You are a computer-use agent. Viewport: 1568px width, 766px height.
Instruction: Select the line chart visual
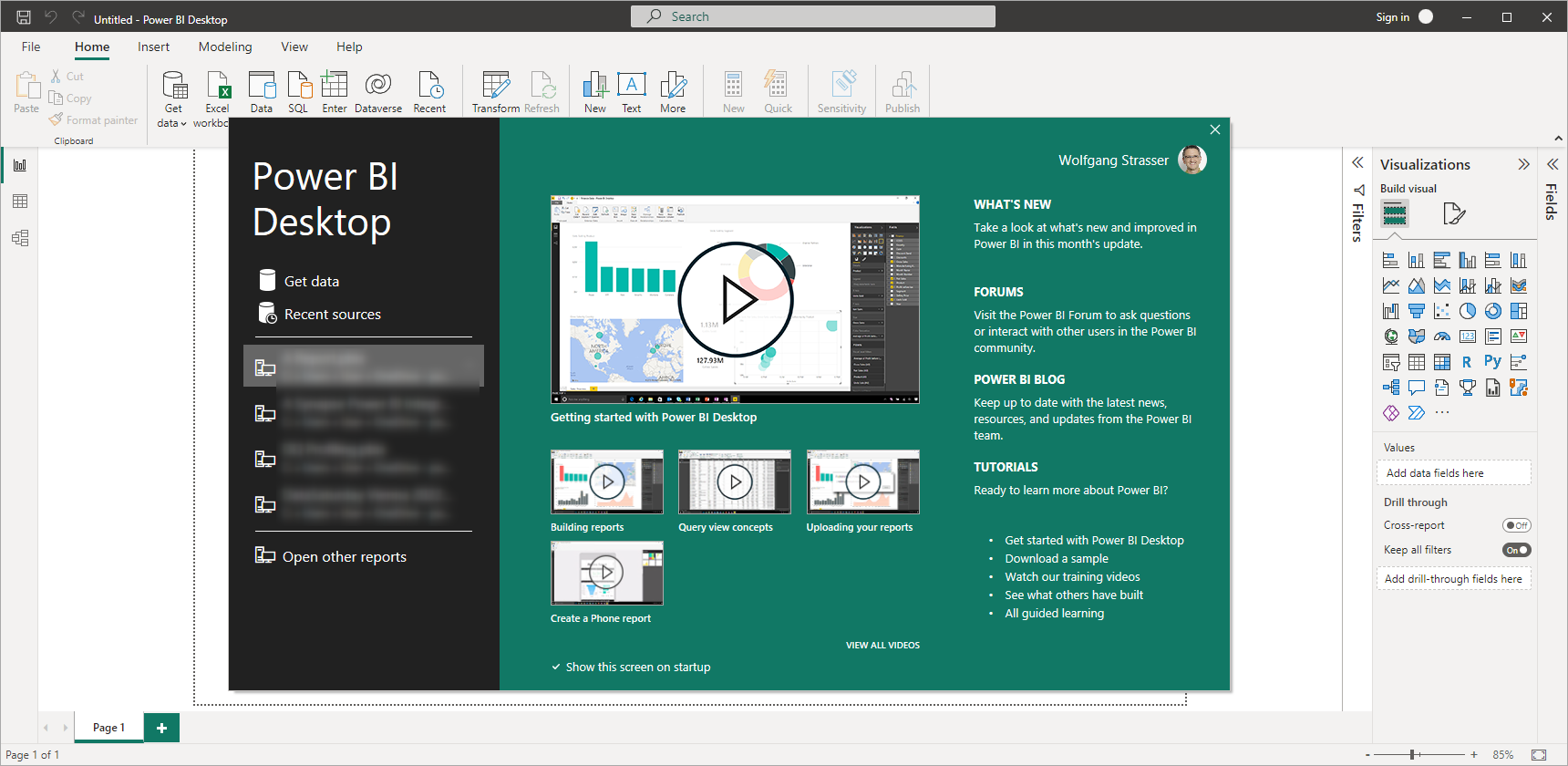(1390, 286)
